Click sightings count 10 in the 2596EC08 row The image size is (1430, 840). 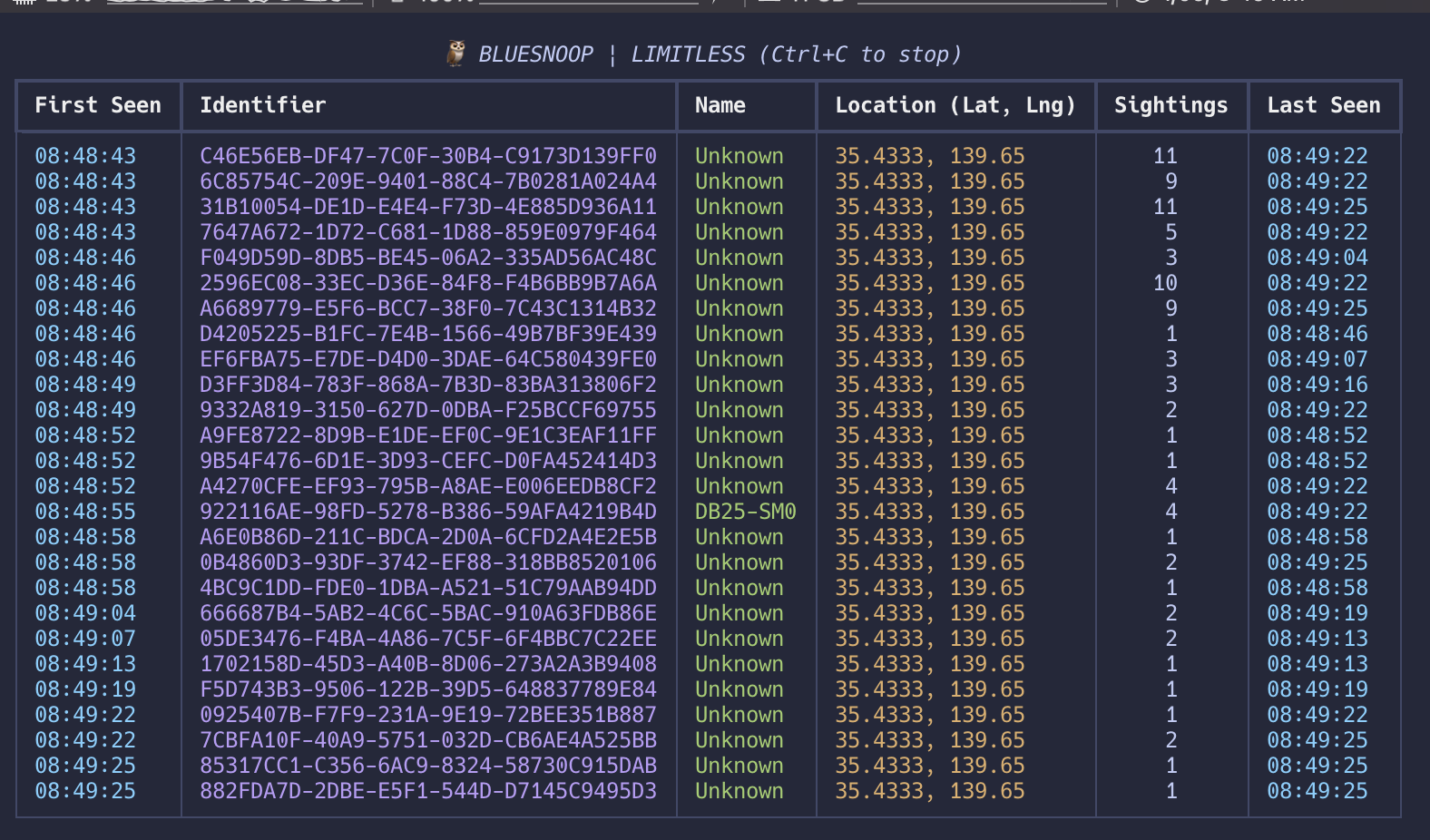pos(1165,283)
